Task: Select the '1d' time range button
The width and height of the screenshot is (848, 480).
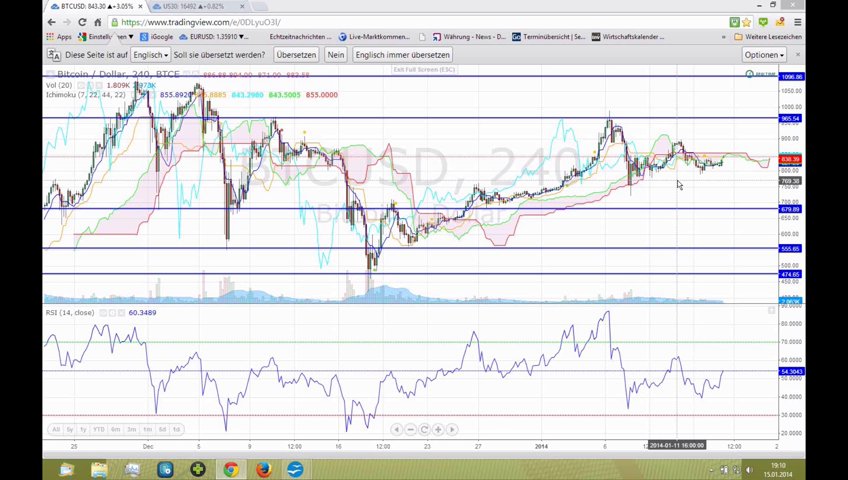Action: click(176, 429)
